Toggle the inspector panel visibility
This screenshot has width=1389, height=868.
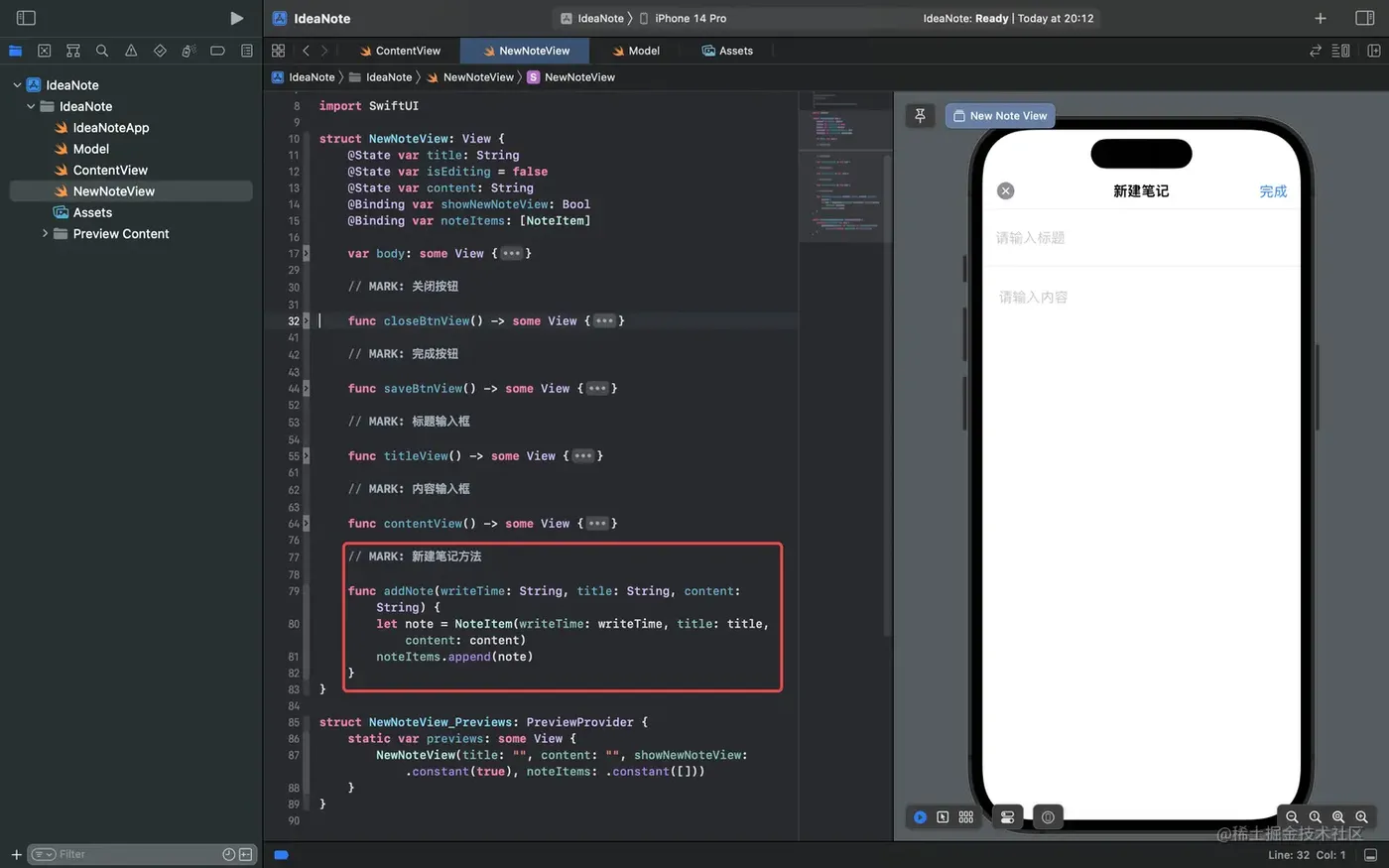(1365, 18)
